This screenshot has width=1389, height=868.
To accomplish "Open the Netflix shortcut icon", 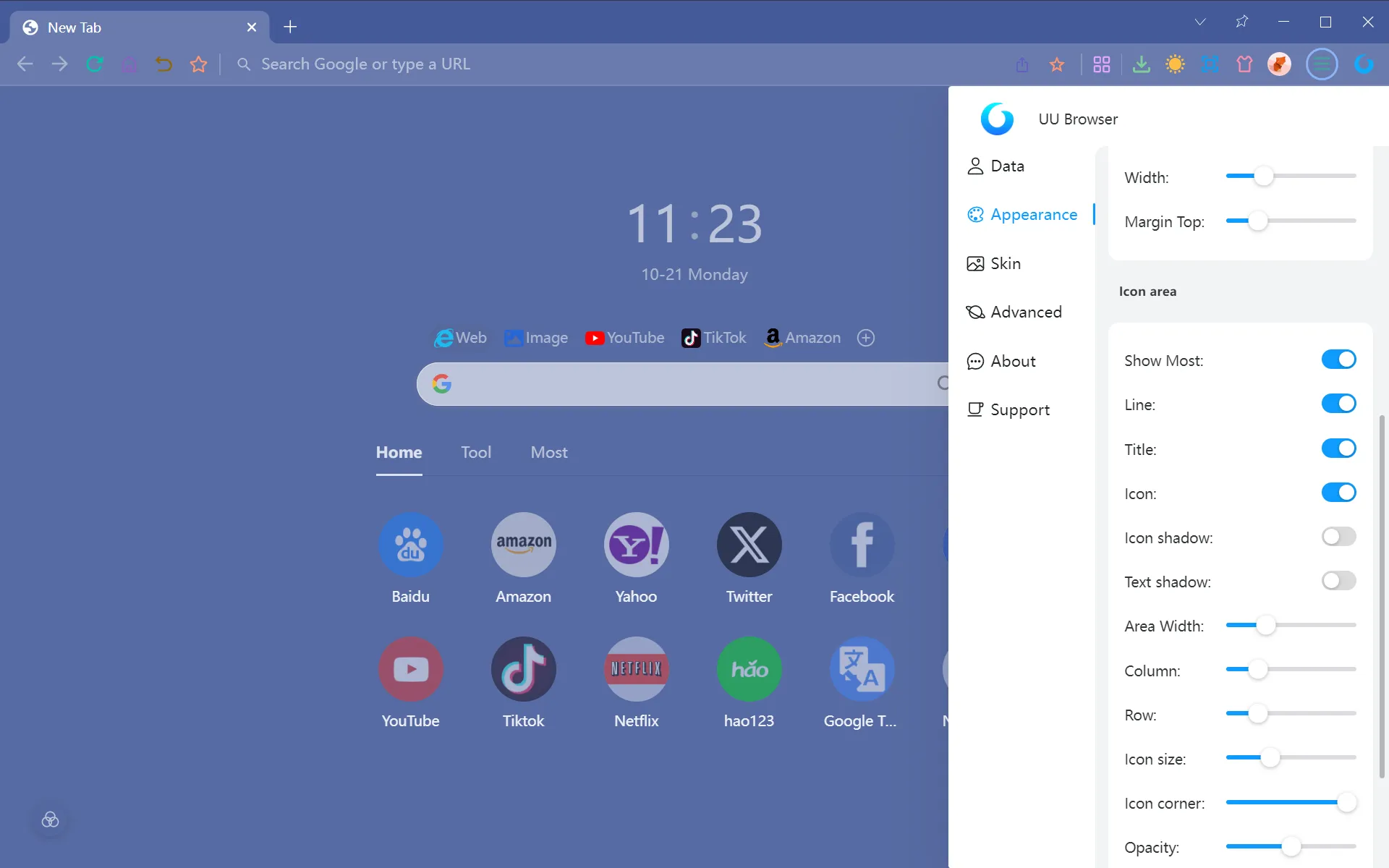I will point(637,668).
